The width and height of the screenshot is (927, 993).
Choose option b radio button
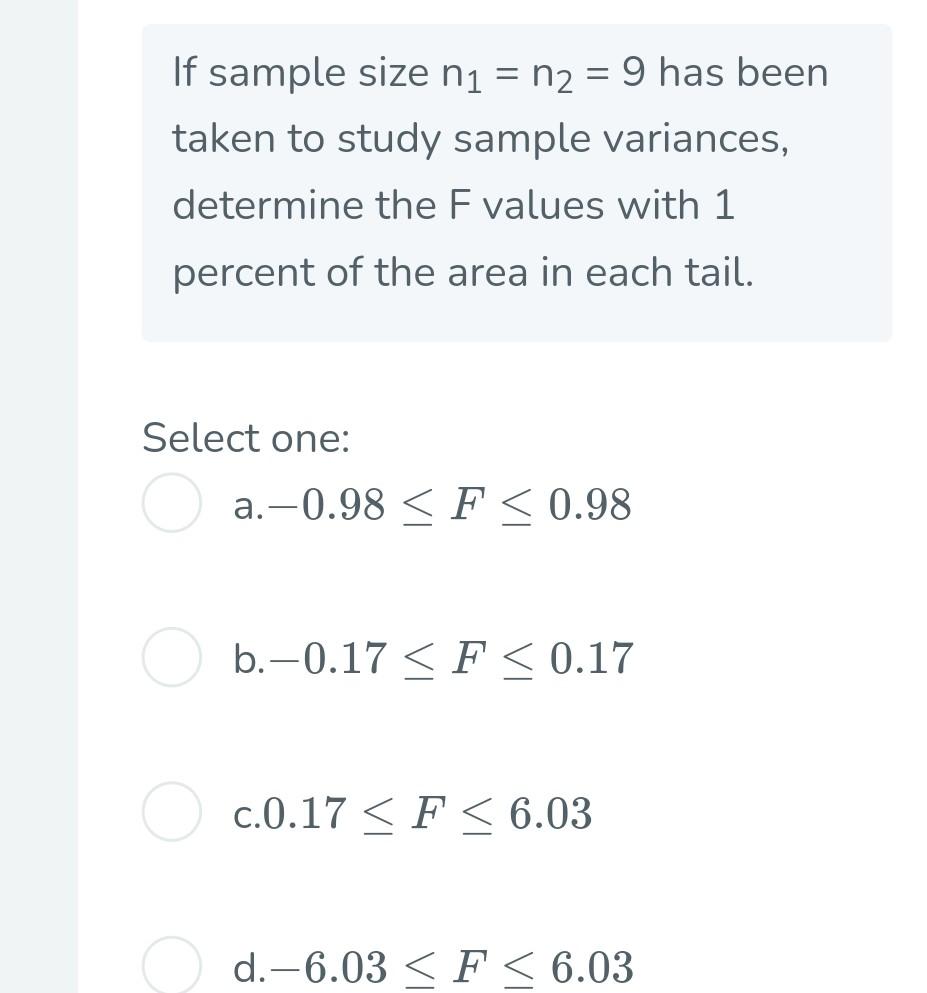[x=172, y=657]
